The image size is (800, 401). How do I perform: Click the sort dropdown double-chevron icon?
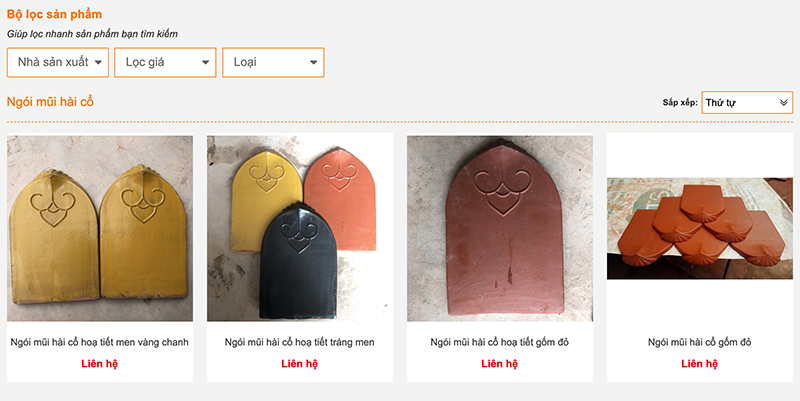pos(784,102)
